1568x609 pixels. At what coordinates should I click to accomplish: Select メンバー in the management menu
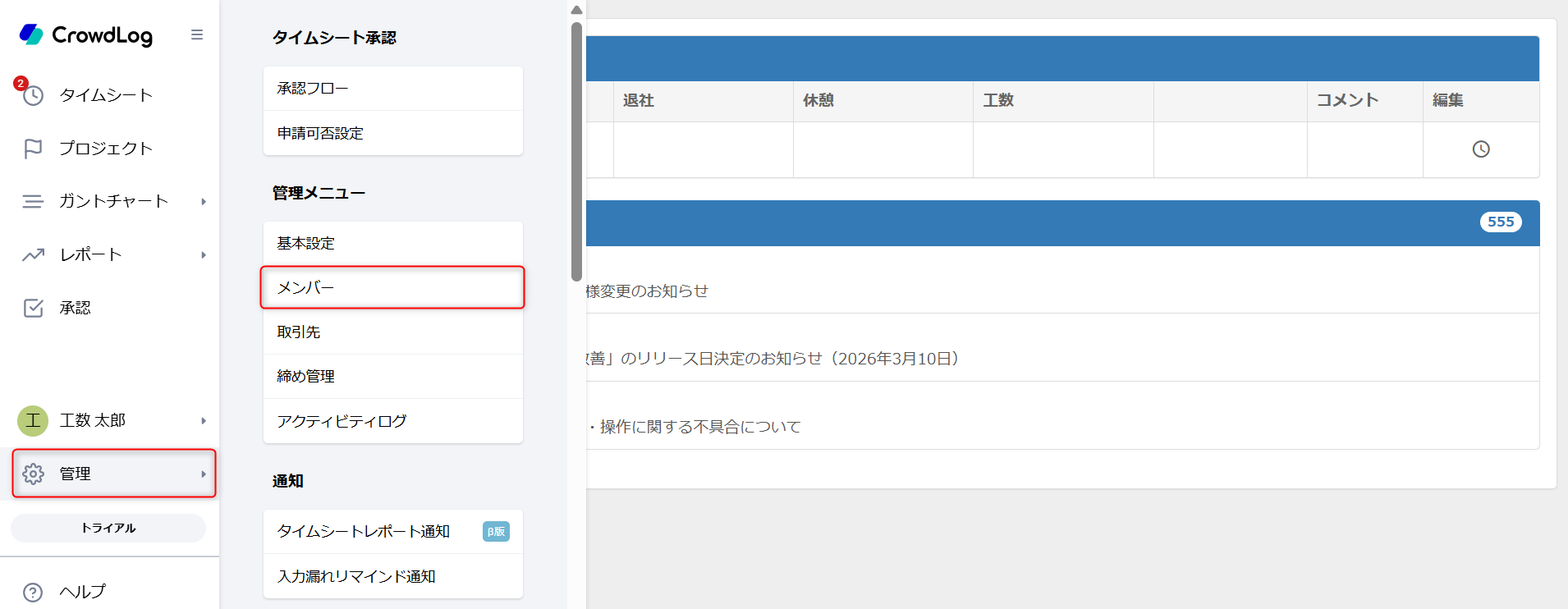click(x=392, y=287)
